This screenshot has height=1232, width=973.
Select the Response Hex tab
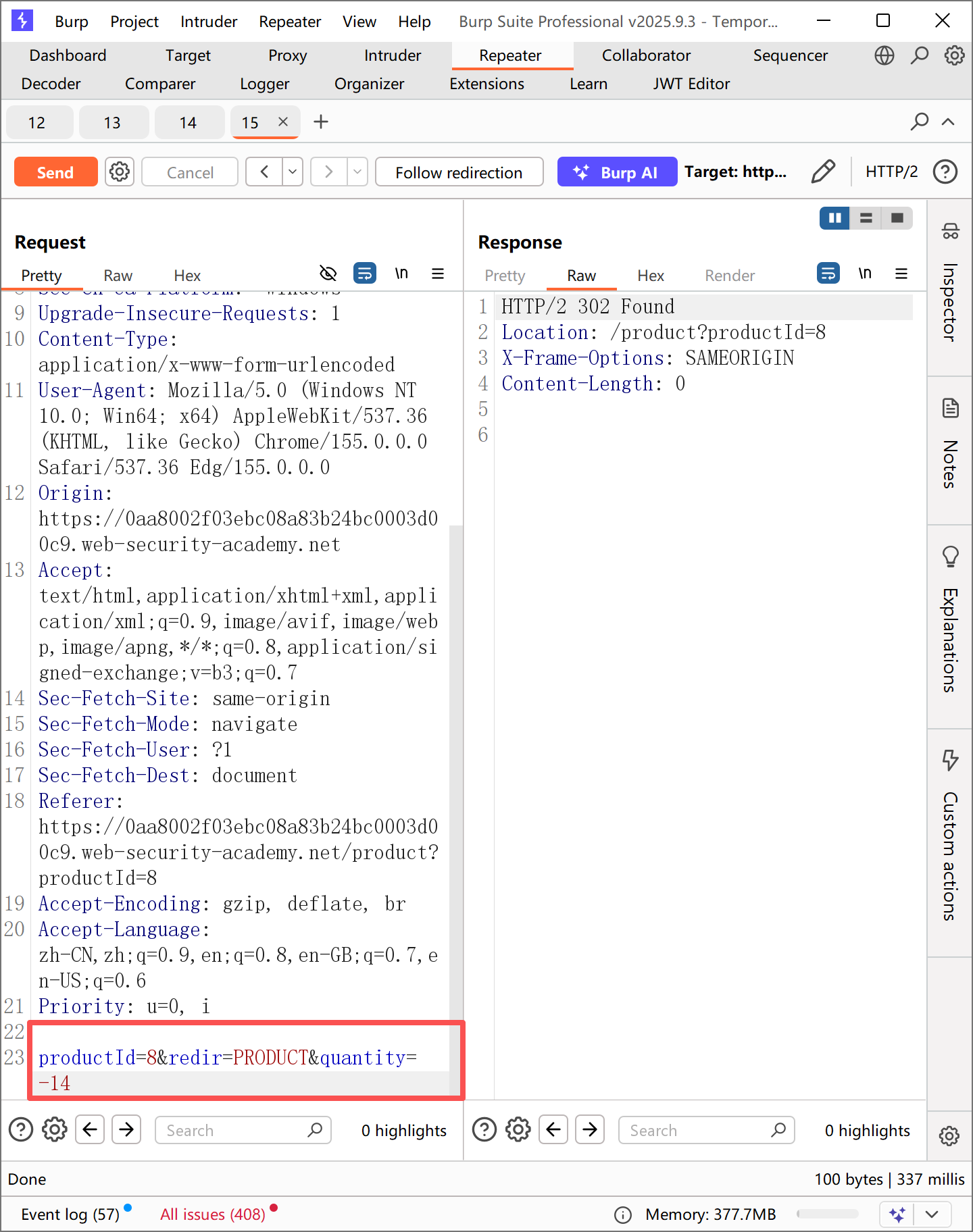[x=651, y=276]
